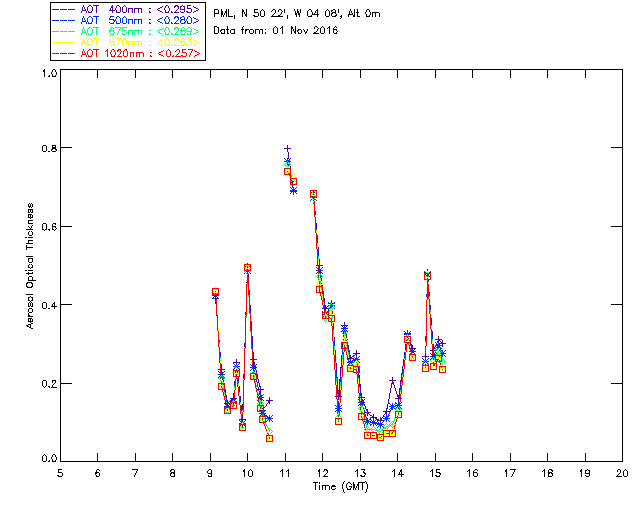Image resolution: width=640 pixels, height=512 pixels.
Task: Click the highest 400nm plus marker near 0.8
Action: click(287, 149)
